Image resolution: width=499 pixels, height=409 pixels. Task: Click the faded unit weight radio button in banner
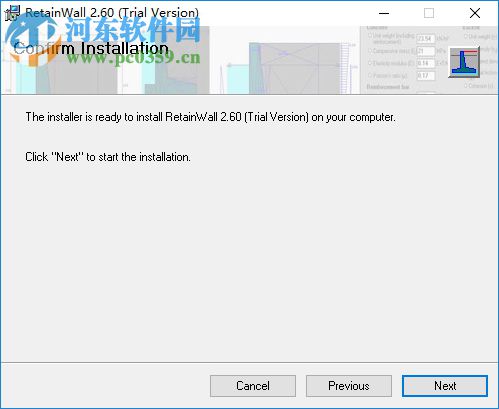point(370,35)
